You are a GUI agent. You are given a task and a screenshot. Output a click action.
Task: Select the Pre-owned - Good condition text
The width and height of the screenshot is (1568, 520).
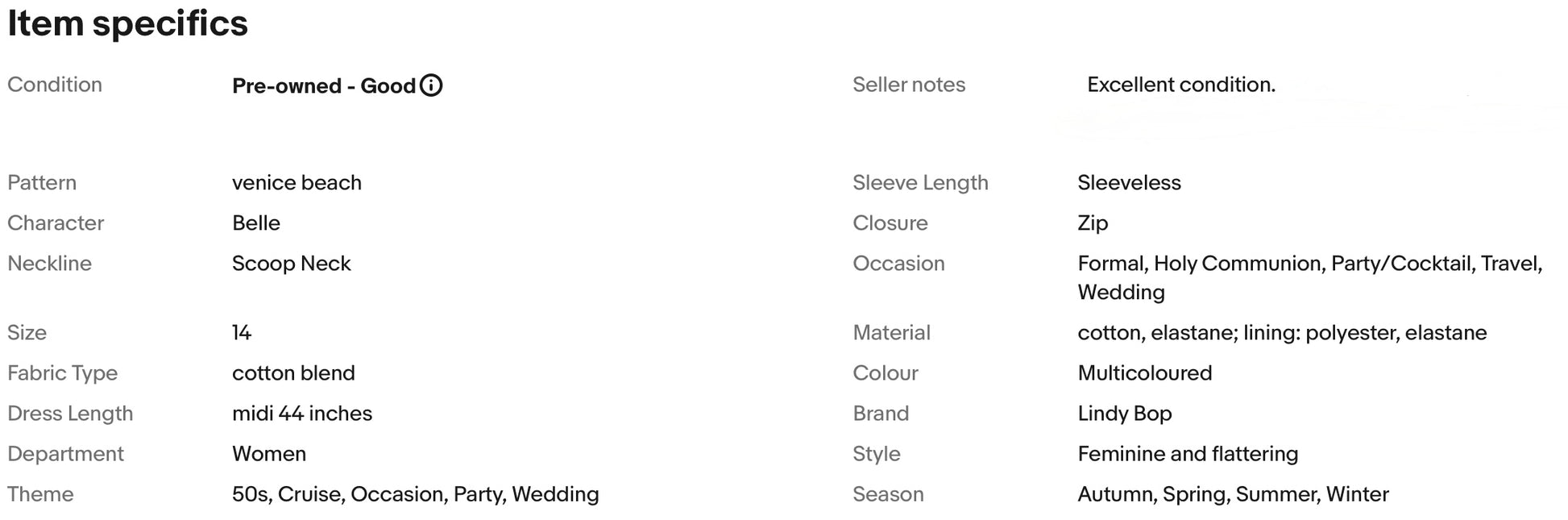(x=324, y=86)
